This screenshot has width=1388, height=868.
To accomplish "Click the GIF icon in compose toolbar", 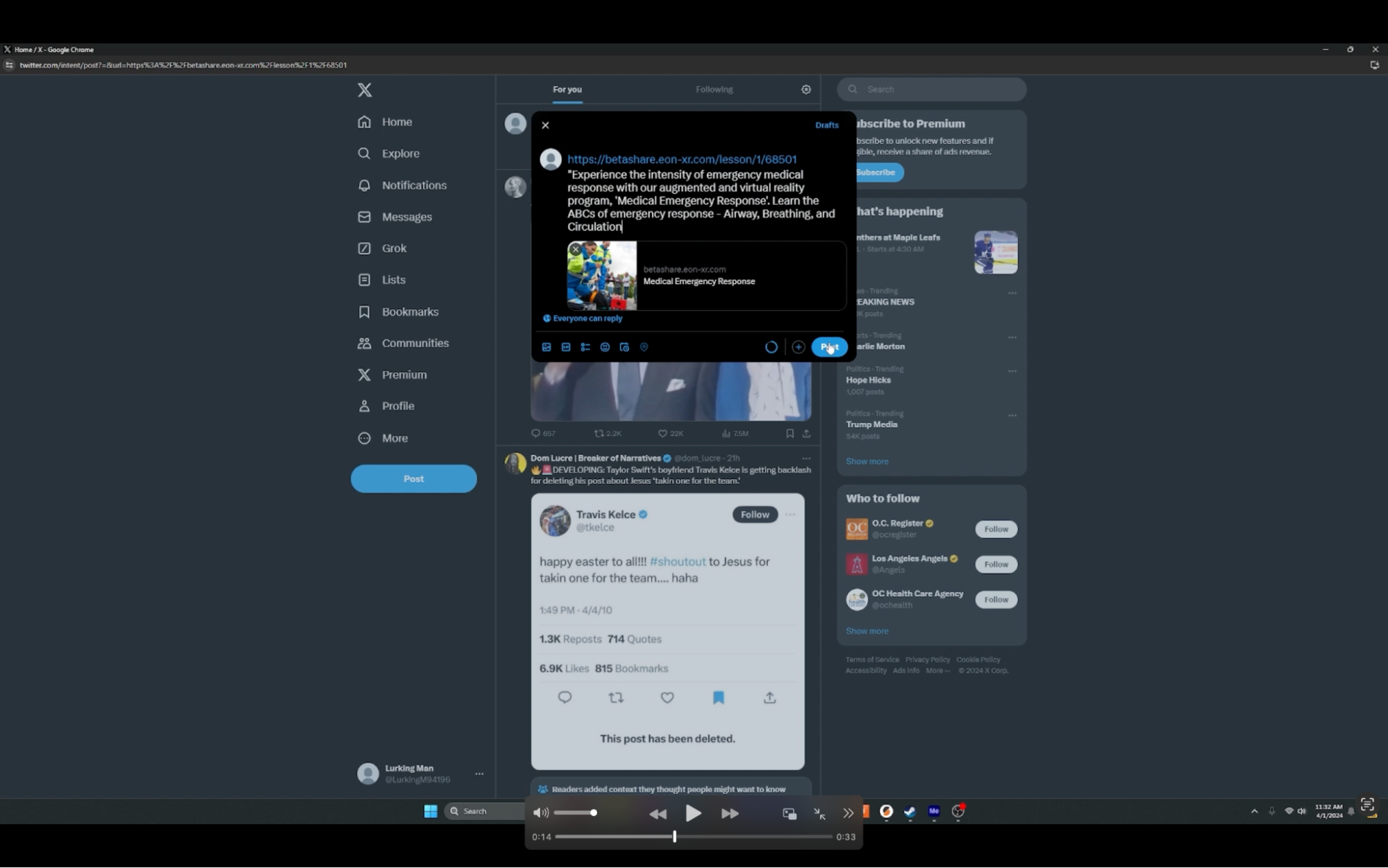I will (566, 347).
